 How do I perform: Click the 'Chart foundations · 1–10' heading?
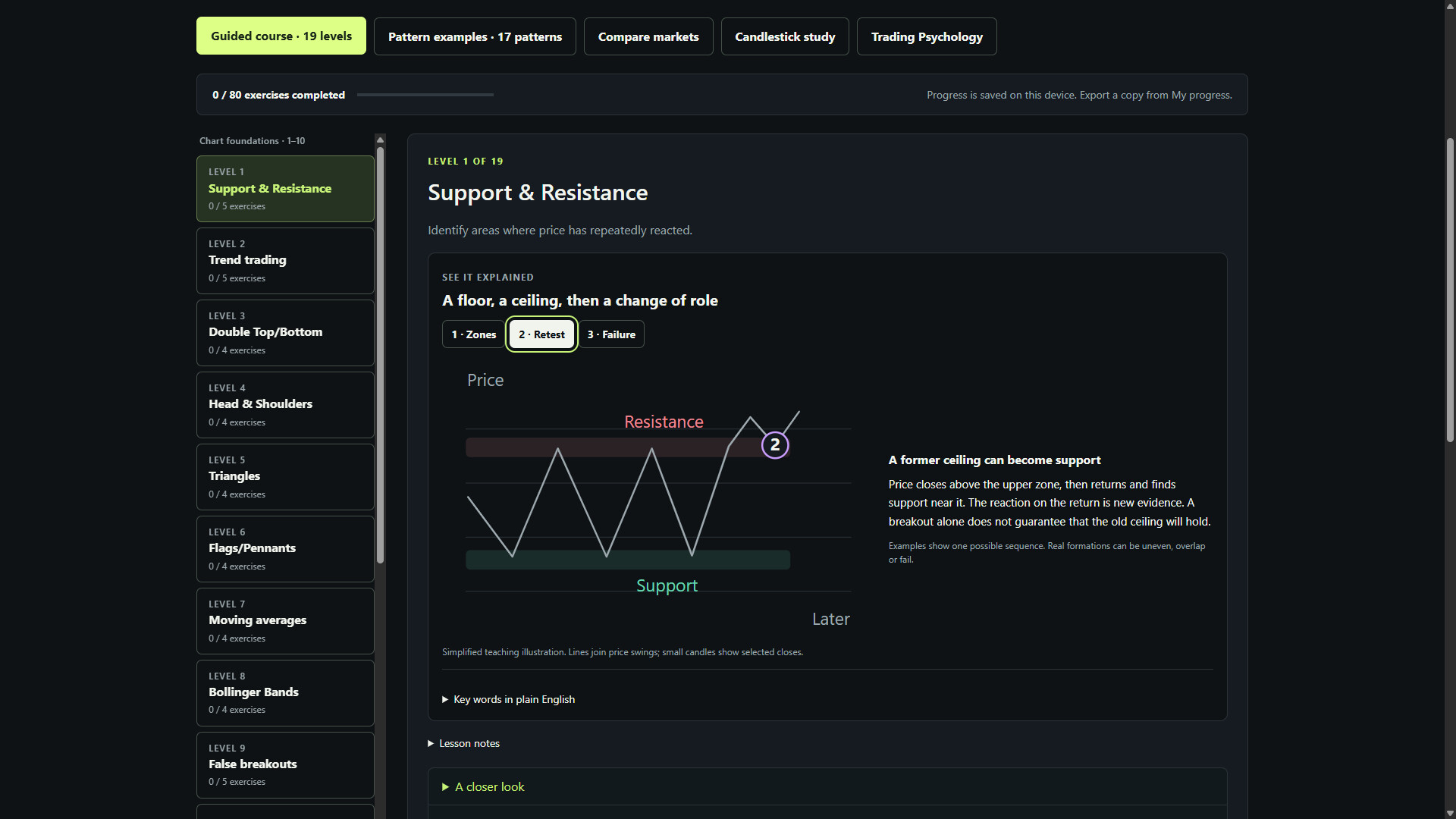point(252,141)
